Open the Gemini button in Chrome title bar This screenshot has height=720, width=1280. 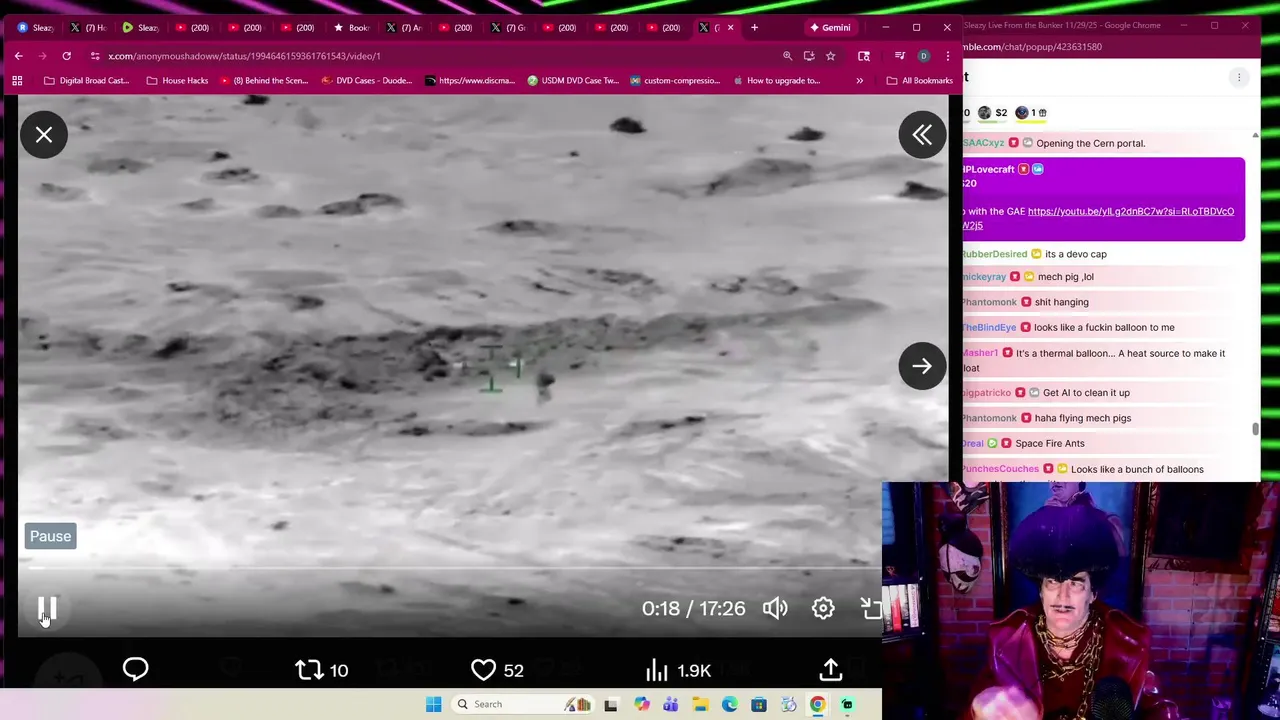tap(830, 27)
